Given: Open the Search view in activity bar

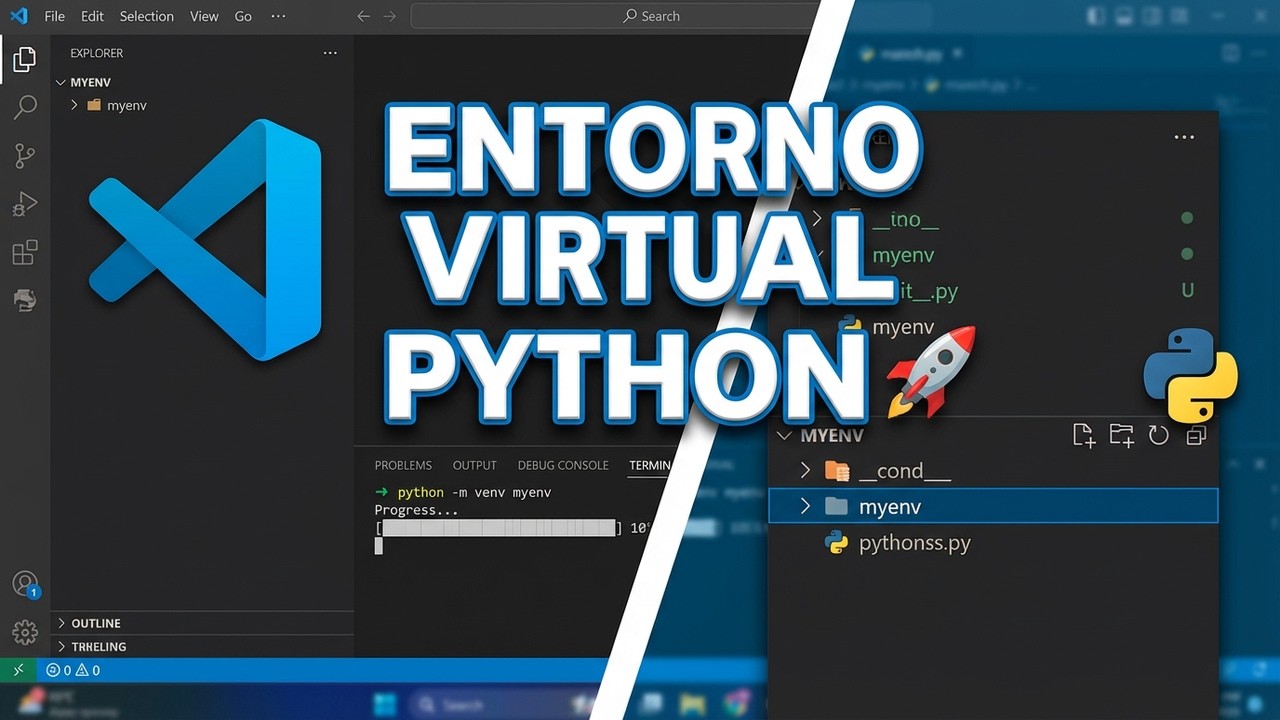Looking at the screenshot, I should [x=25, y=107].
